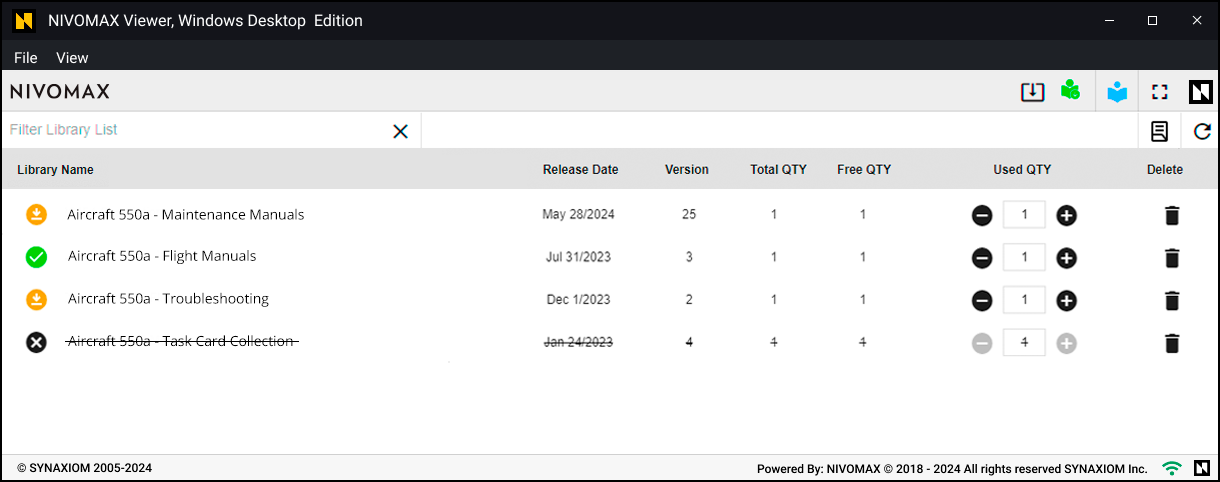Select Aircraft 550a - Troubleshooting
1220x482 pixels.
(x=168, y=299)
